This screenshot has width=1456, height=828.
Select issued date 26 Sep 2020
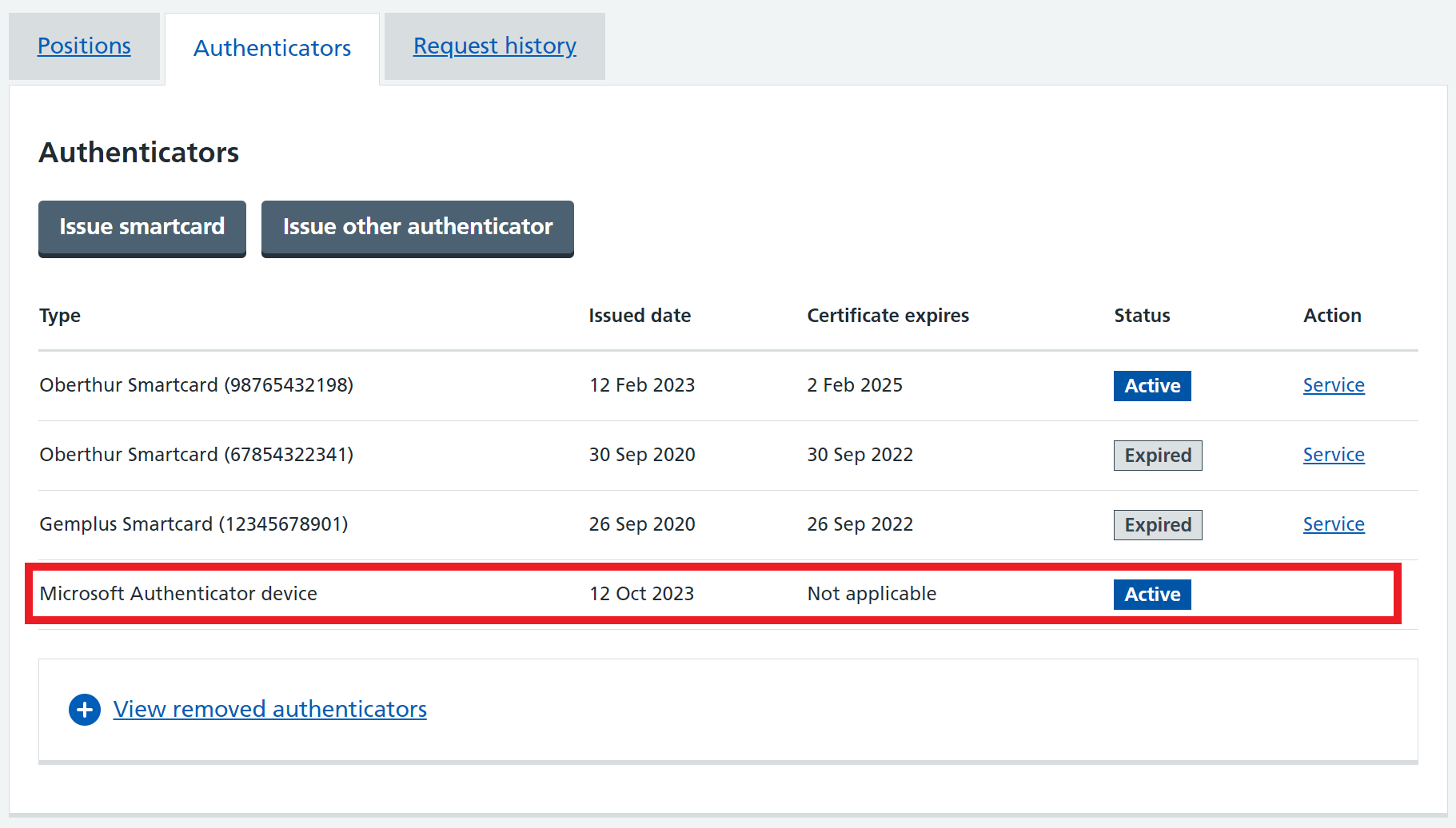[642, 524]
